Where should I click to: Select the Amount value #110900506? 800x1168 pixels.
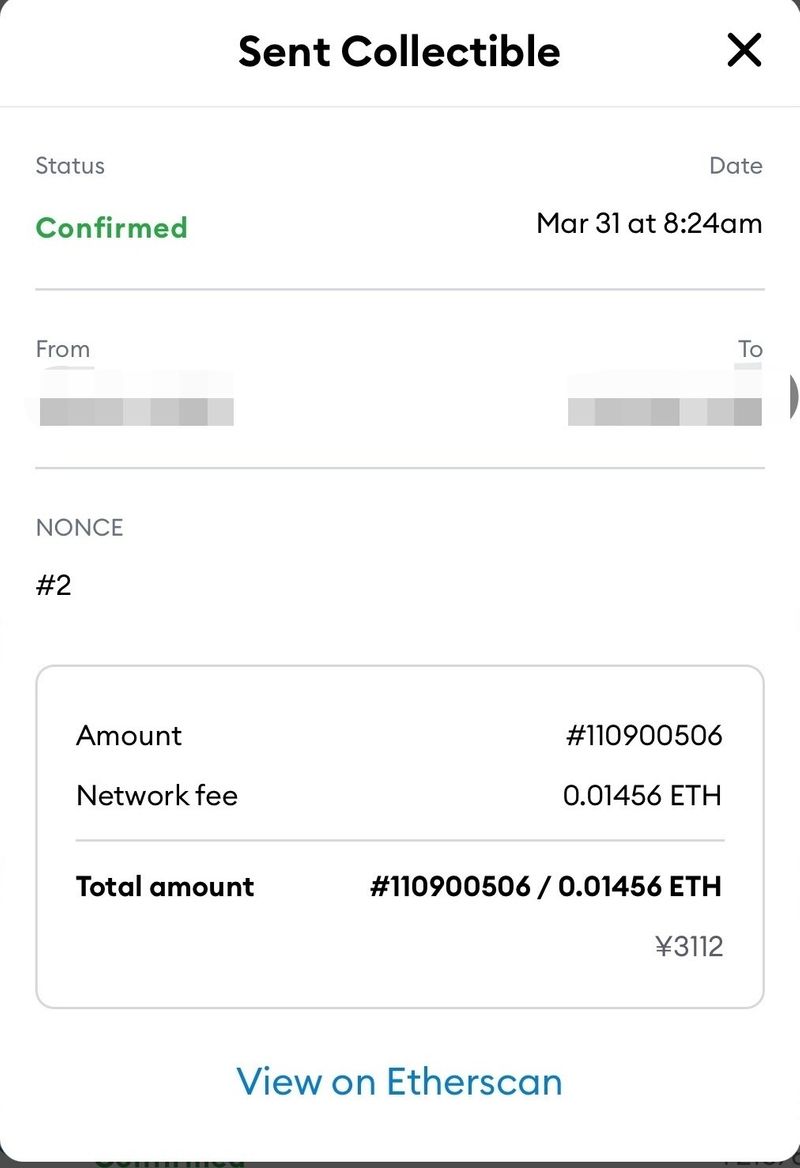[644, 736]
